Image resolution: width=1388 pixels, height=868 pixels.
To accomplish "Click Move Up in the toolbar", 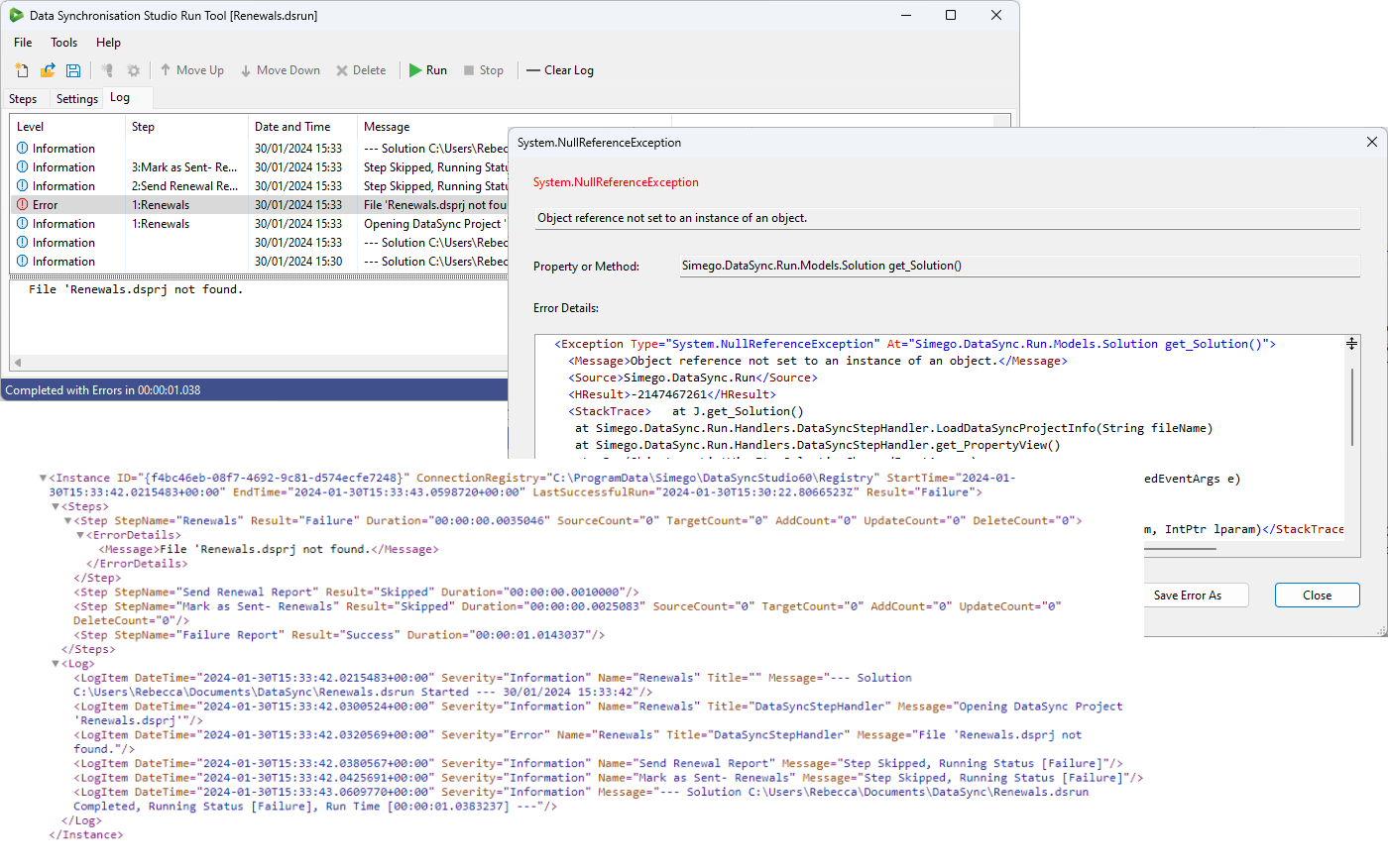I will pyautogui.click(x=192, y=70).
